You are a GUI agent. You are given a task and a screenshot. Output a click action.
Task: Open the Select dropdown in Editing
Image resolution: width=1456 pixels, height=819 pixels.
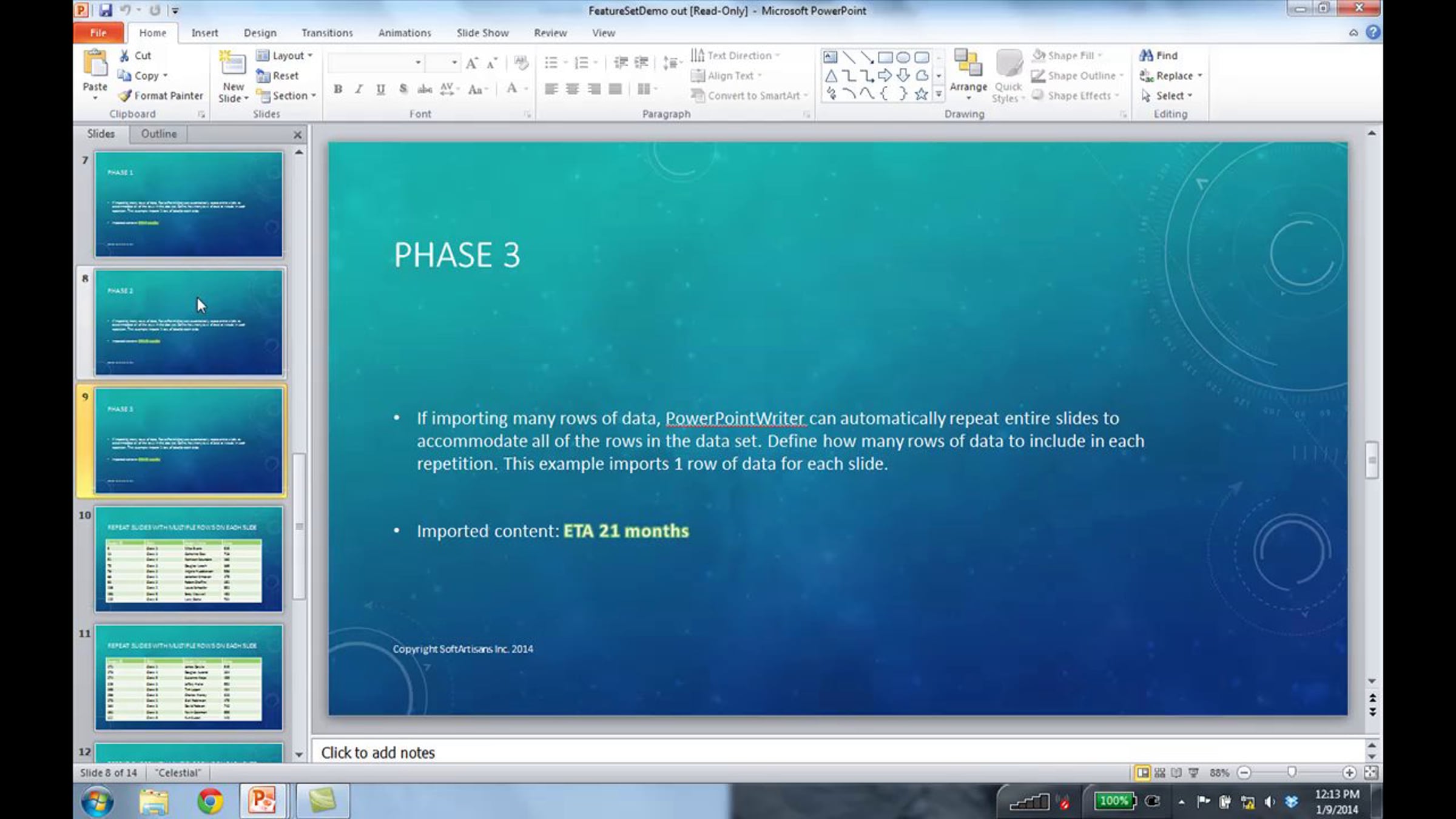pos(1167,96)
